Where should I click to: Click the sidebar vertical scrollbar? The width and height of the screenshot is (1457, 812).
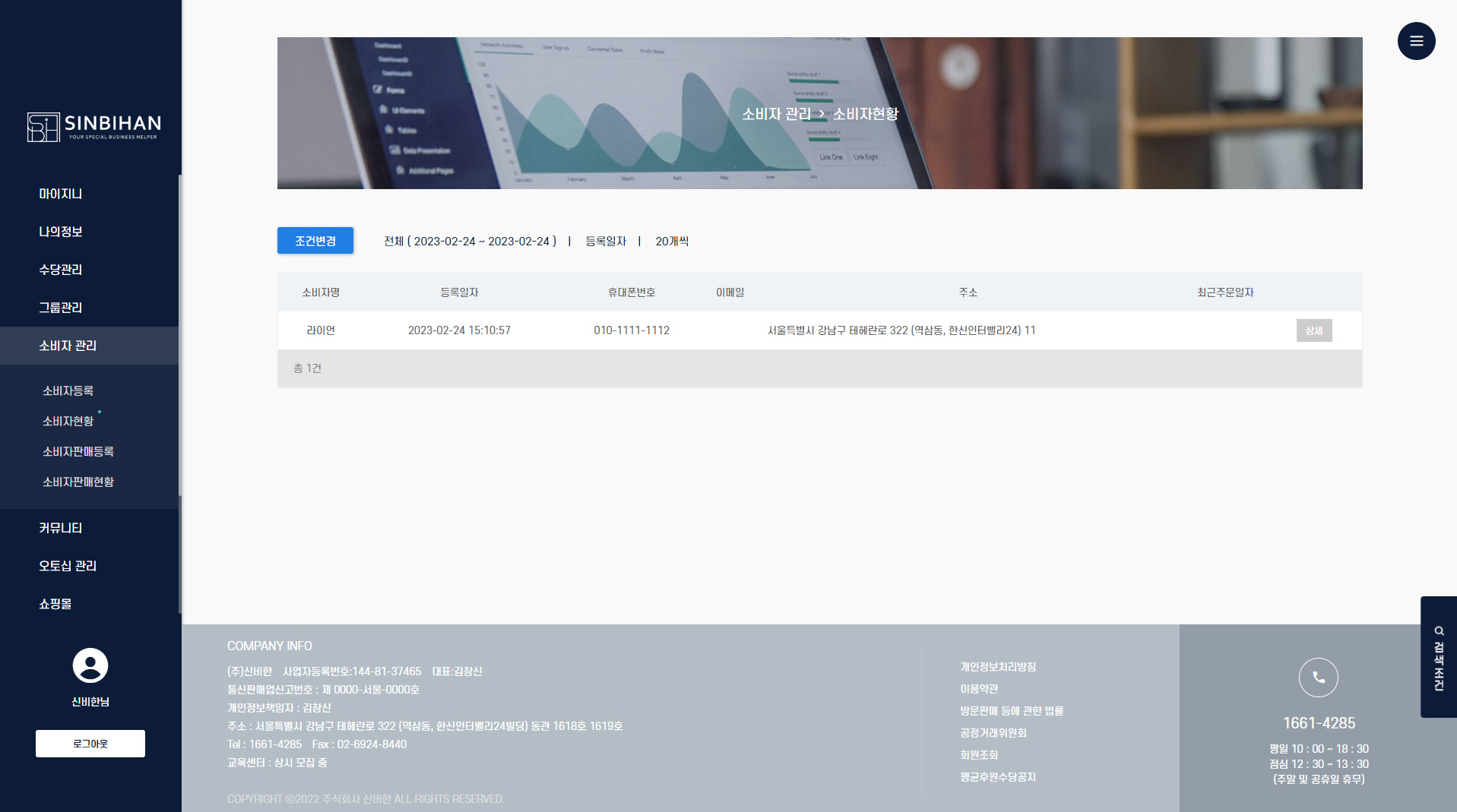180,334
